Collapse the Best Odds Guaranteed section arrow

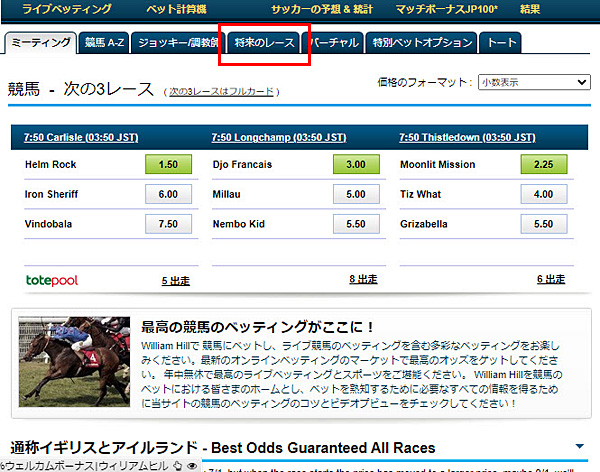tap(579, 446)
